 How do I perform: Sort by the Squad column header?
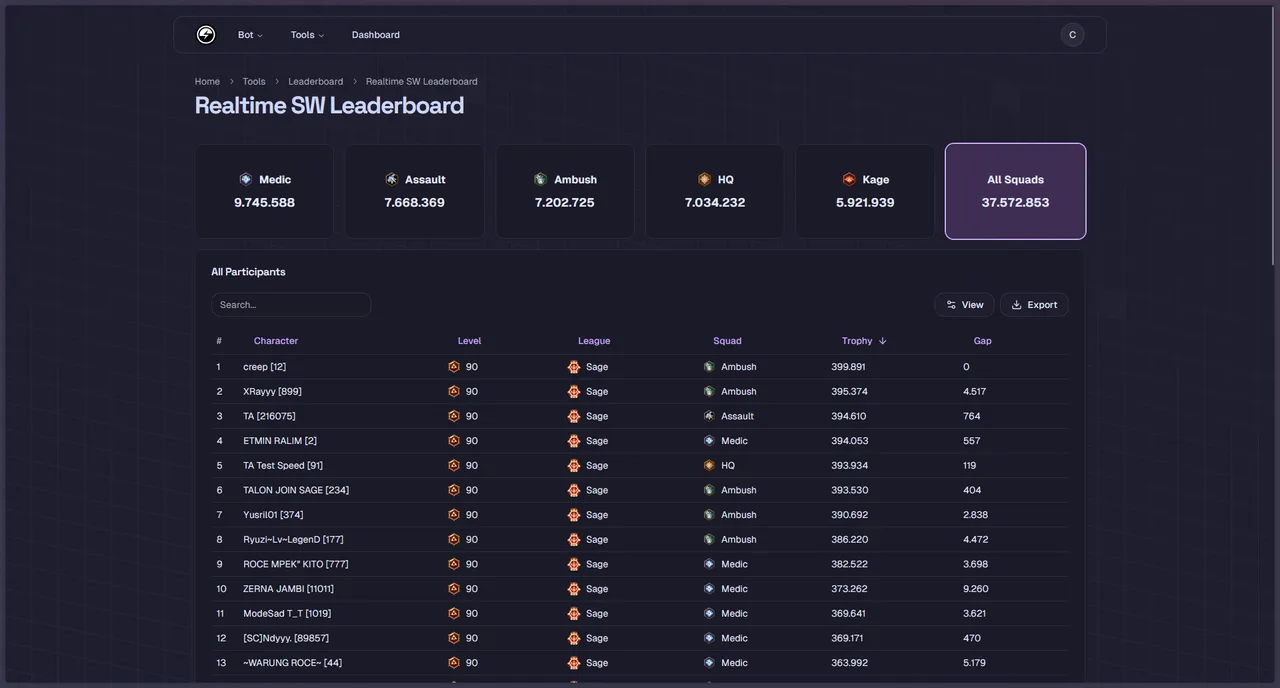coord(727,341)
